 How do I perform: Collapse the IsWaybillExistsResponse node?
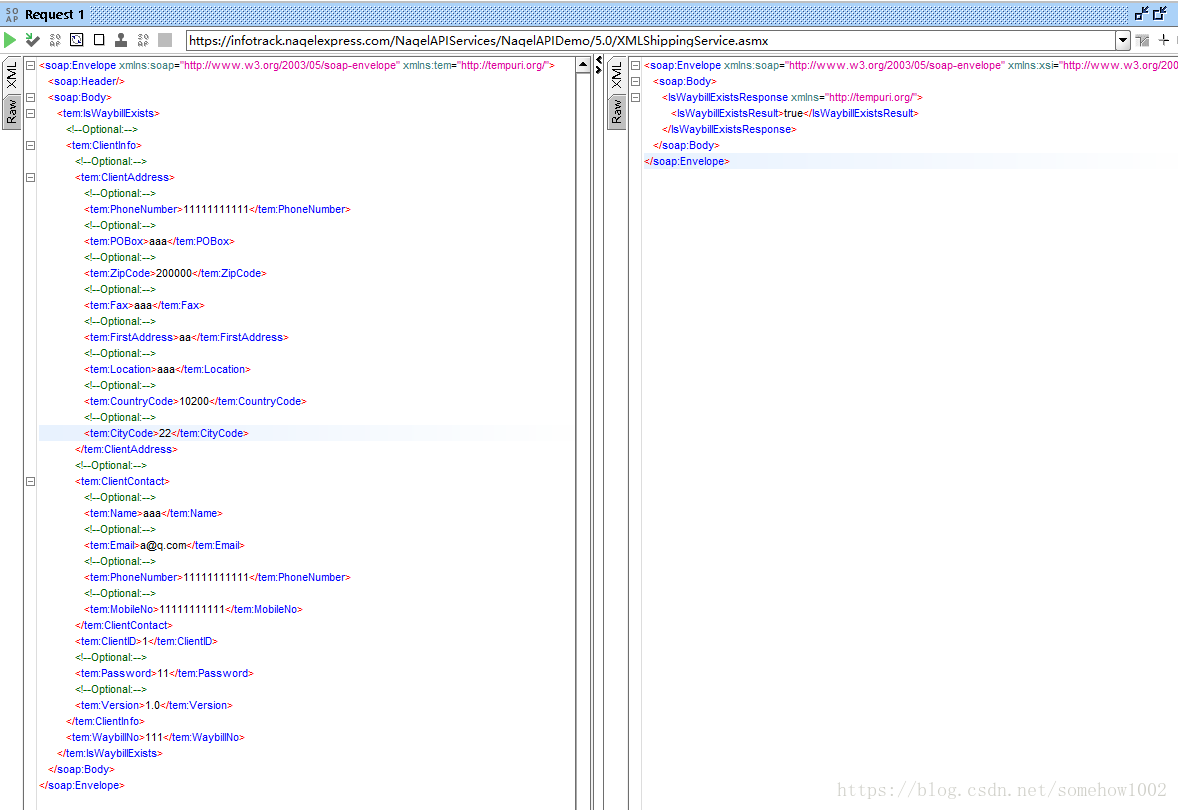coord(635,97)
